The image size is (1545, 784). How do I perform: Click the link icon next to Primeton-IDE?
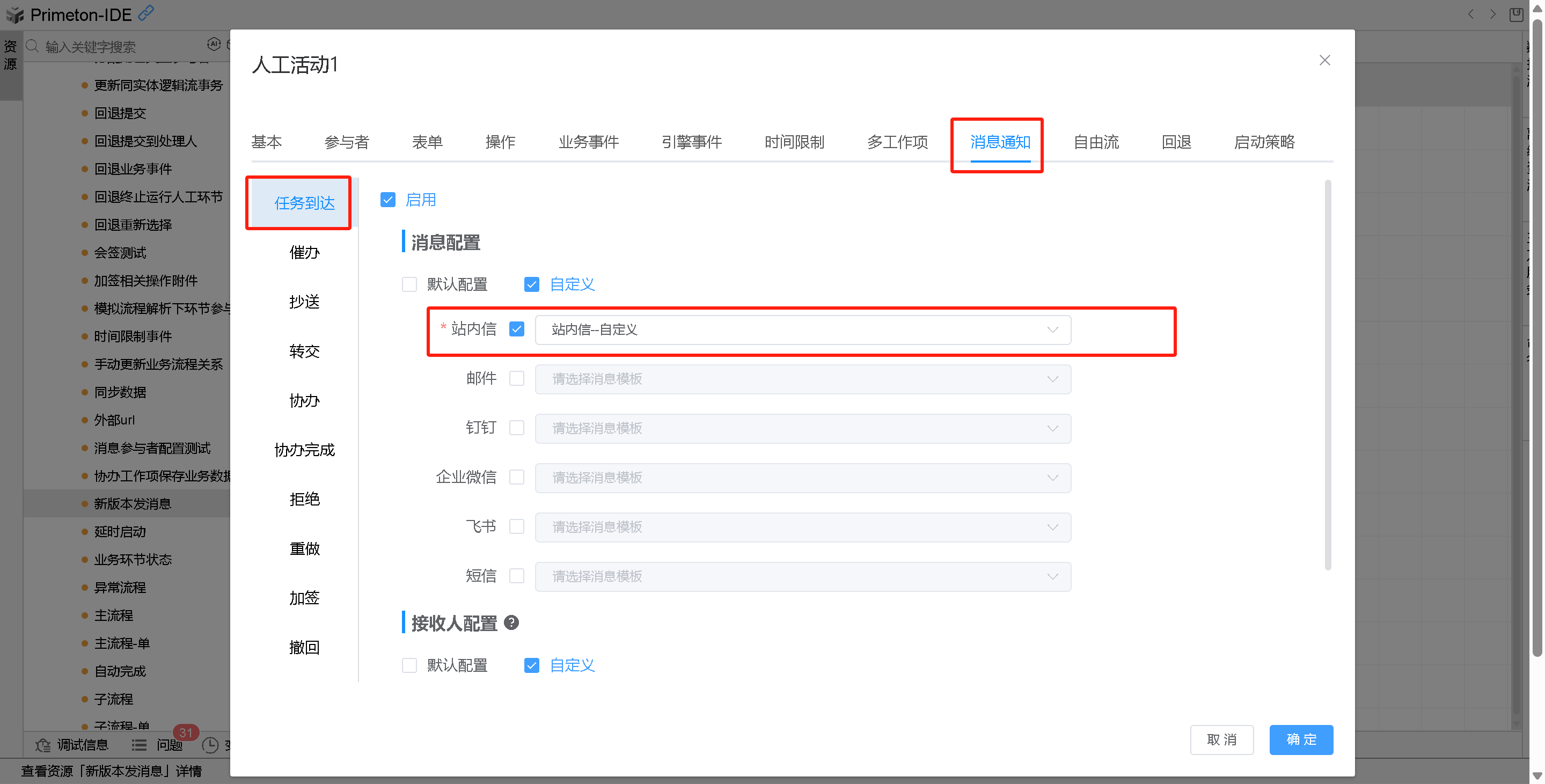(146, 12)
